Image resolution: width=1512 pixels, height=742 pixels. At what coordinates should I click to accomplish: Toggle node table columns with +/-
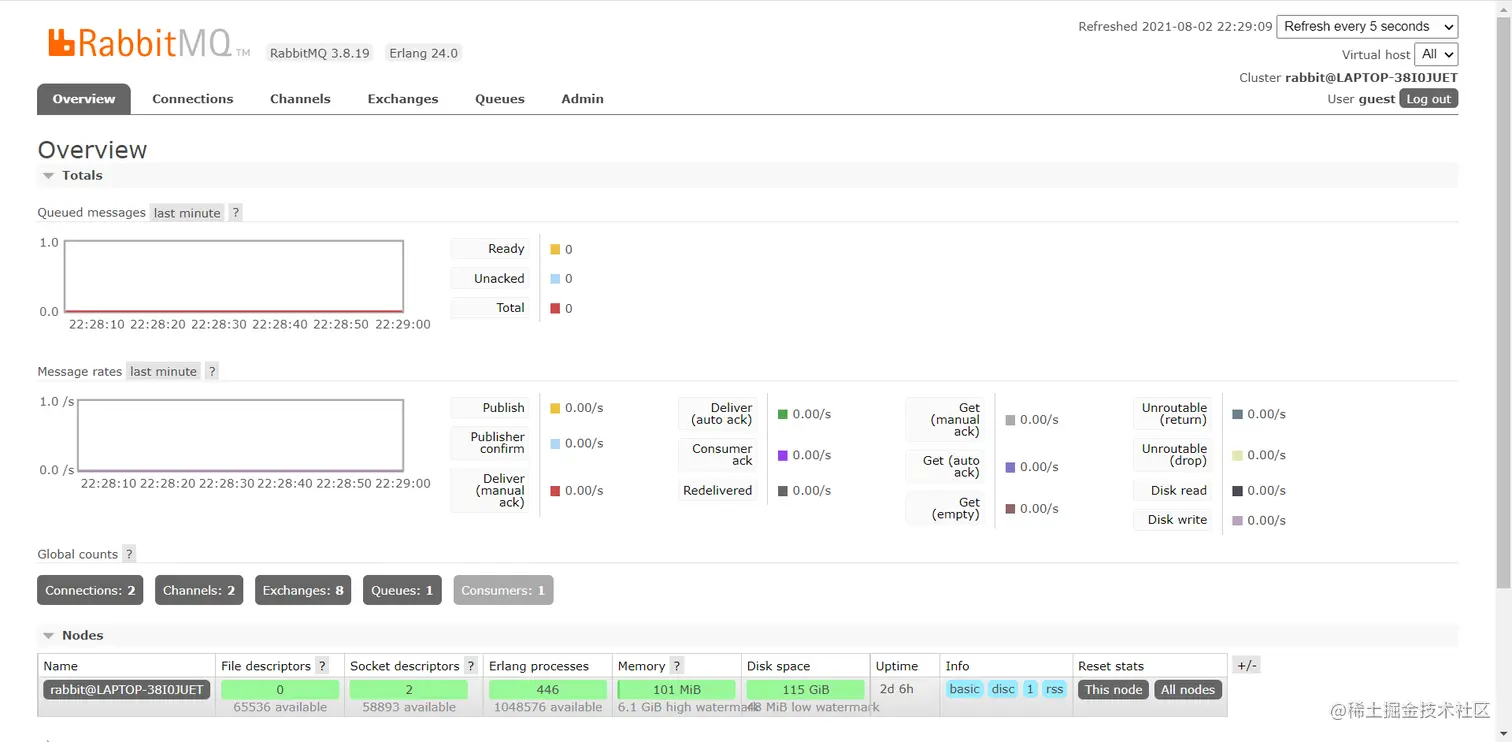(x=1246, y=666)
